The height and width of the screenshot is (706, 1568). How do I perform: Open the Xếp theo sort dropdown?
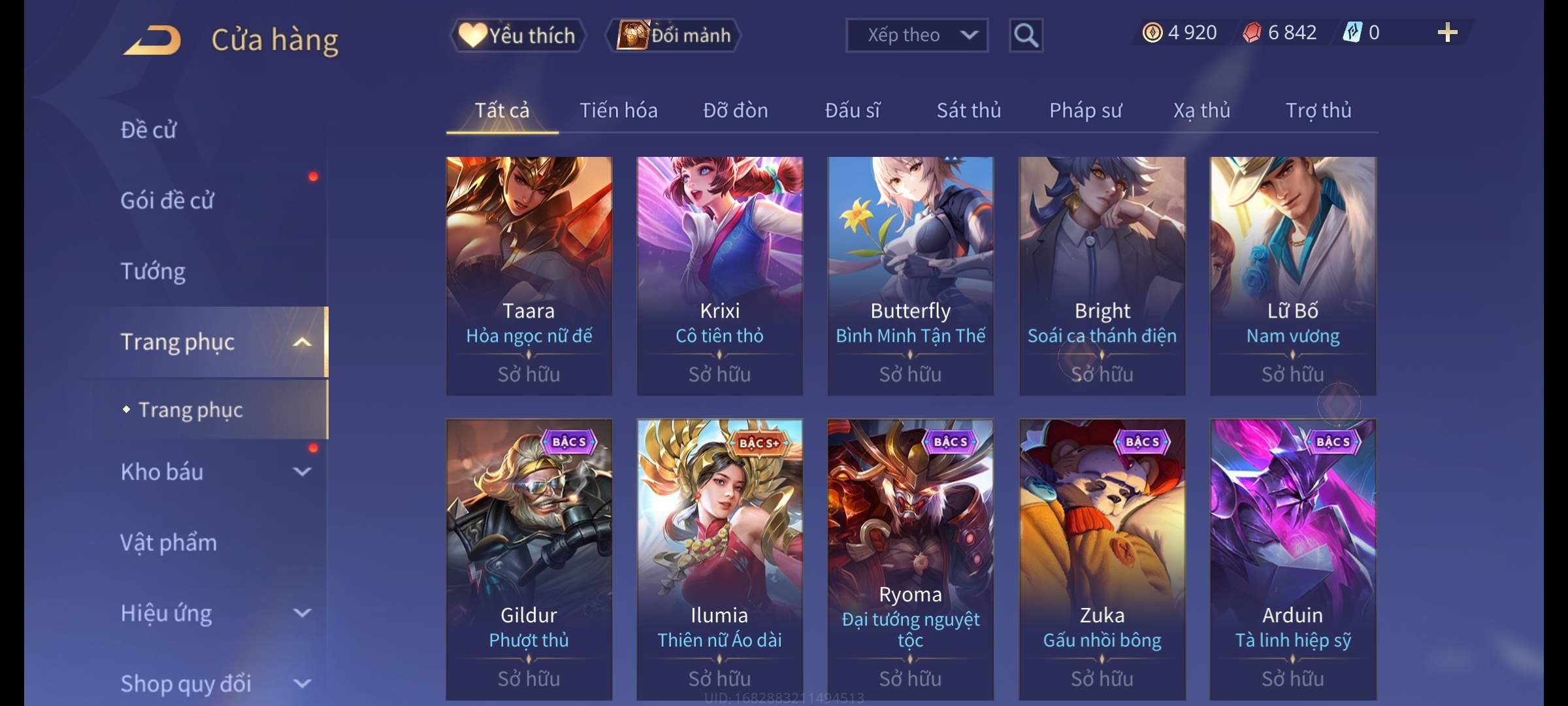click(917, 35)
